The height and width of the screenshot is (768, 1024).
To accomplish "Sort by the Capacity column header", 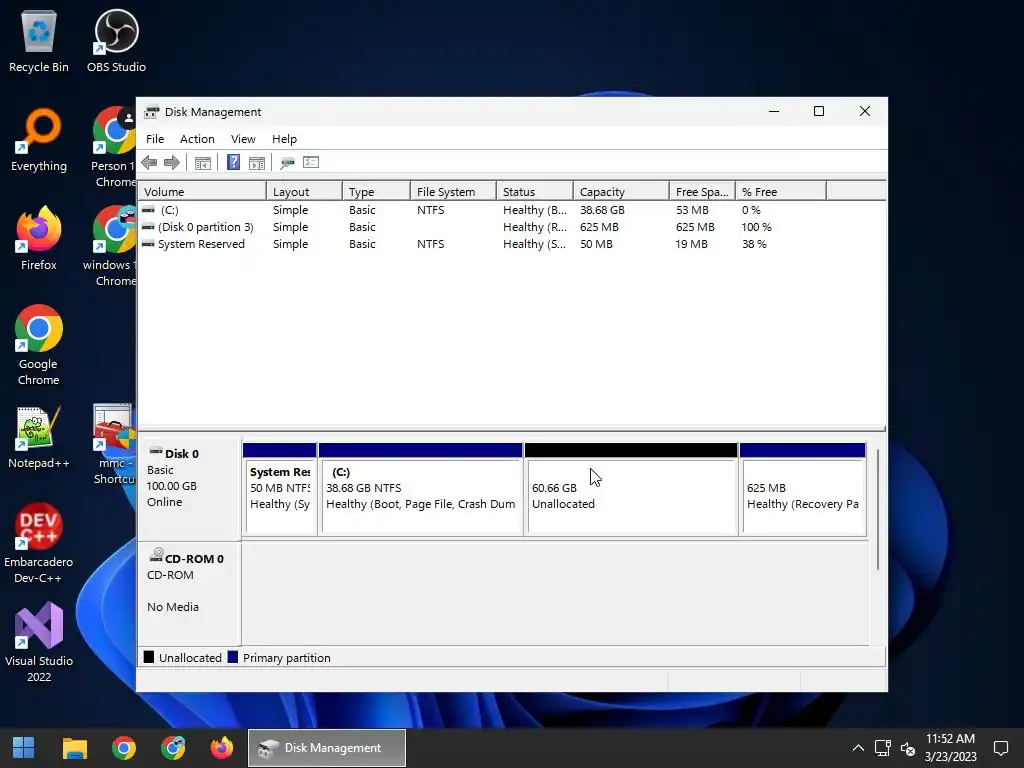I will click(621, 191).
